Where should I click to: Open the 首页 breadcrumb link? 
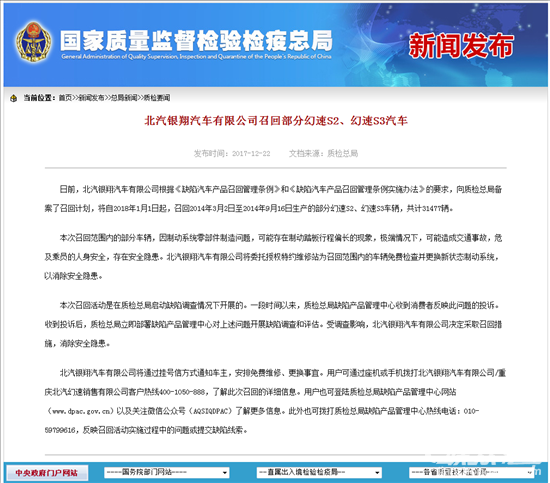point(65,98)
